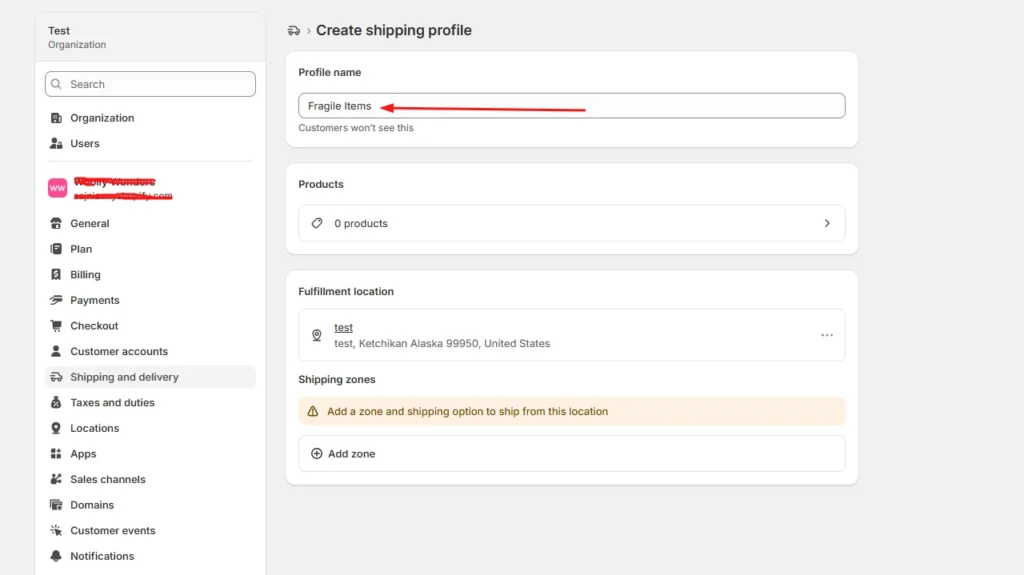Click the magnifier icon in Search box
The image size is (1024, 575).
pos(56,84)
